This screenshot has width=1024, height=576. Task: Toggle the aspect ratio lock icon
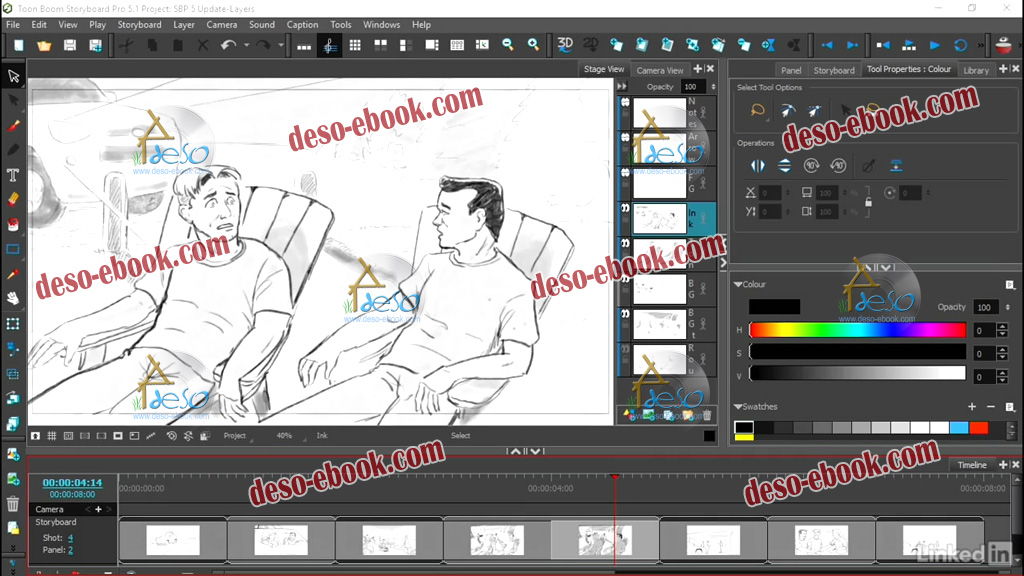click(x=868, y=201)
